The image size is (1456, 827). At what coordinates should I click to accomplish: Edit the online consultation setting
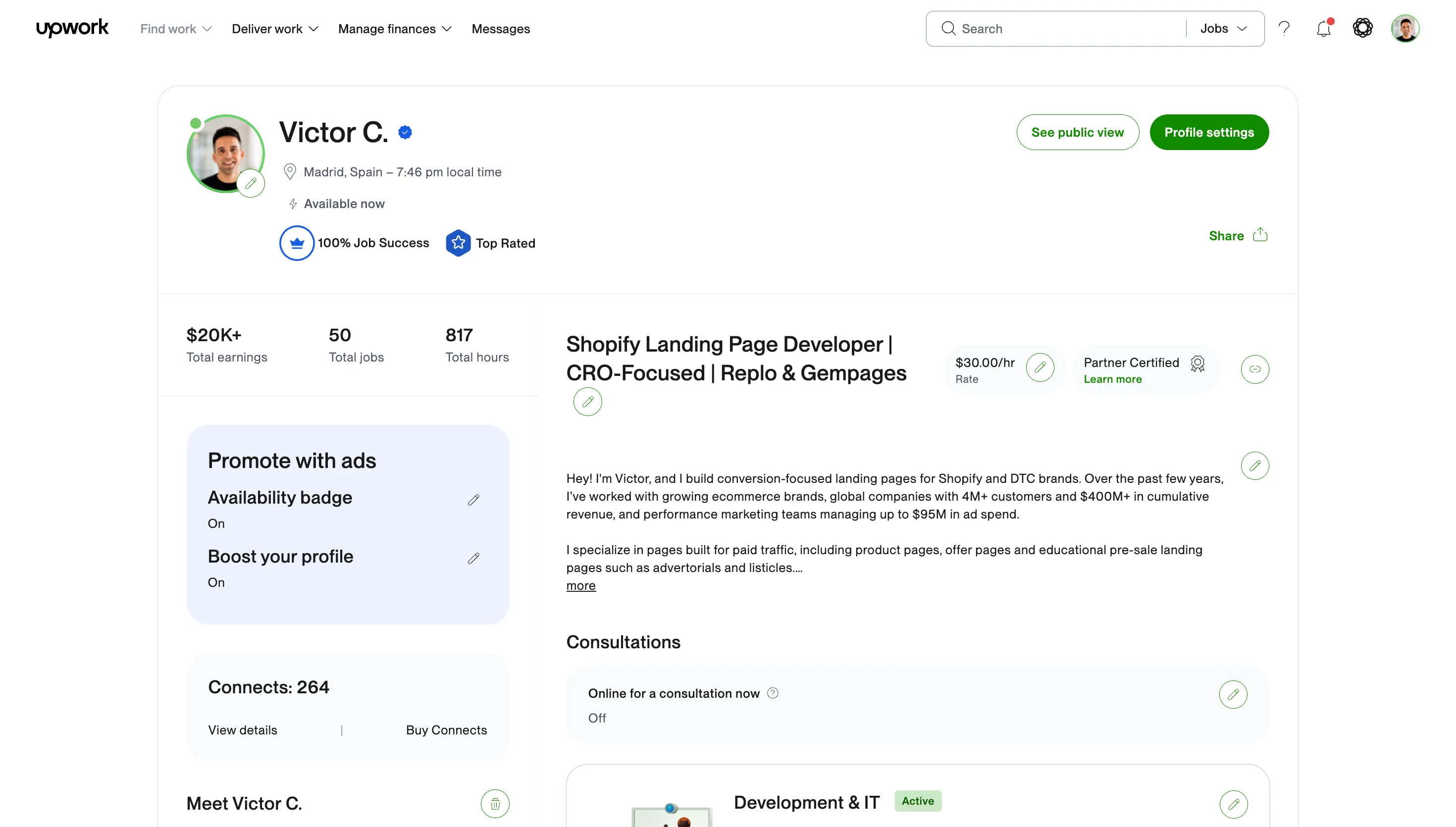click(x=1234, y=694)
